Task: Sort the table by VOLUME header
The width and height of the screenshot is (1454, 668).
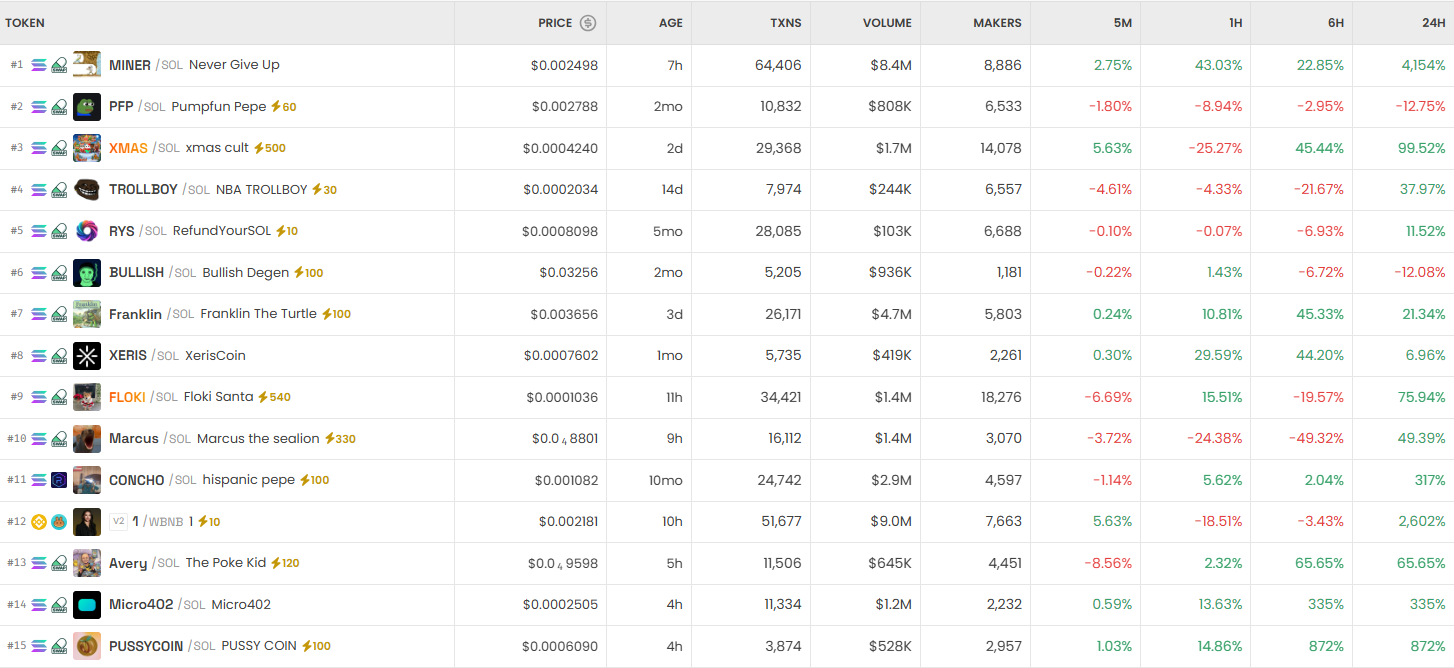Action: point(887,23)
